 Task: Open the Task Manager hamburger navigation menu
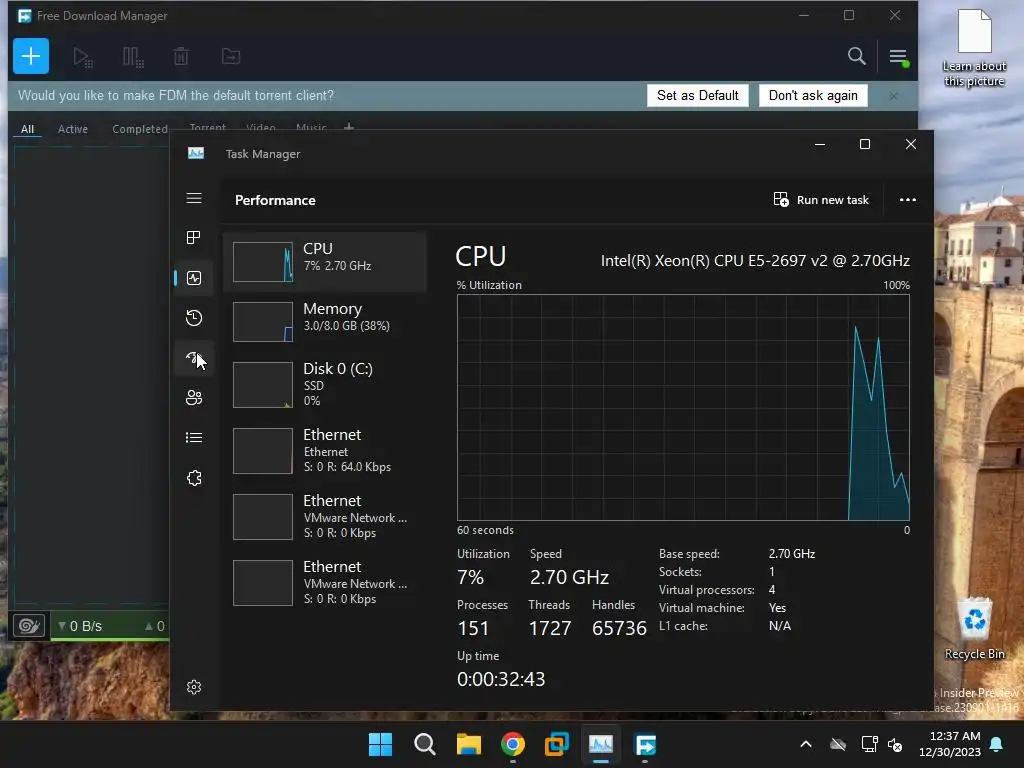tap(194, 198)
